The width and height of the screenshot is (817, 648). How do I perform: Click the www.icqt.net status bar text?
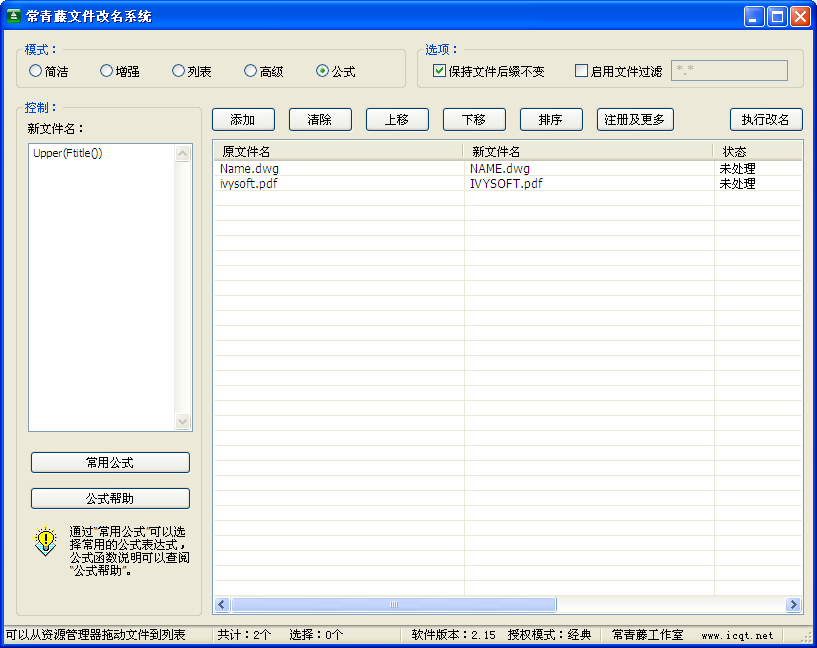(737, 635)
